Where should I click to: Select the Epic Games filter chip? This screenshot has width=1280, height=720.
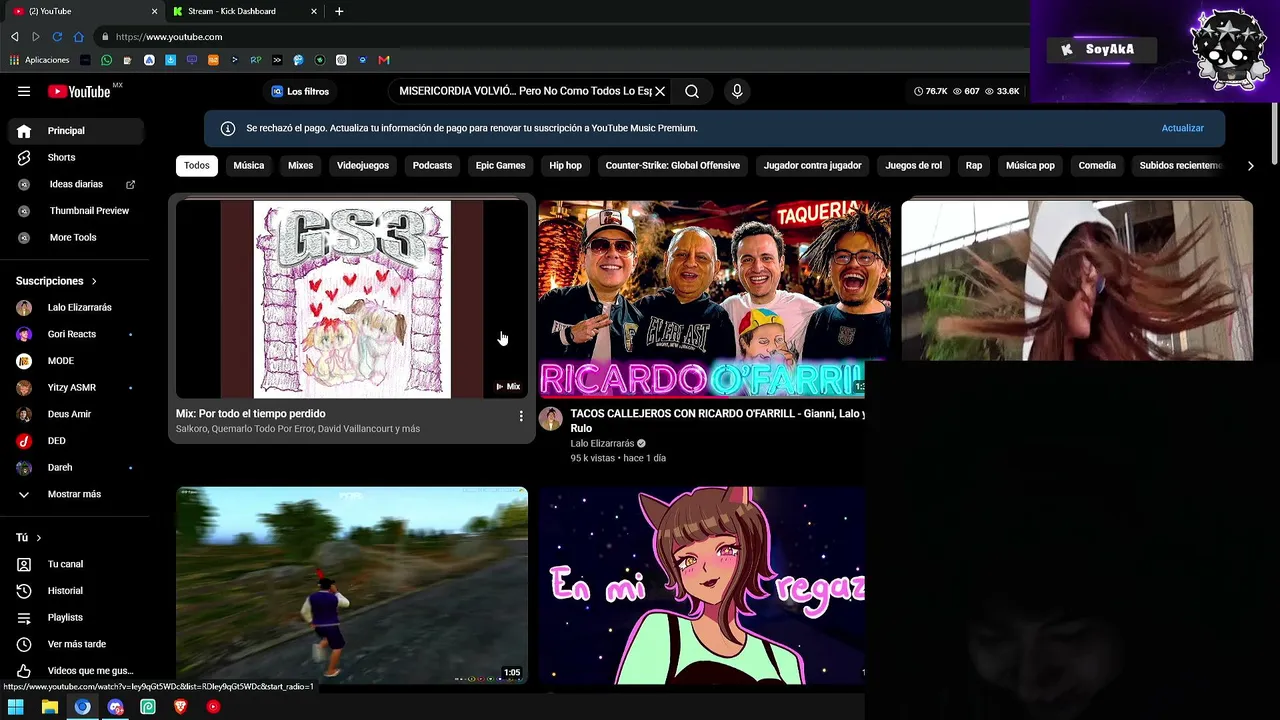(x=500, y=166)
